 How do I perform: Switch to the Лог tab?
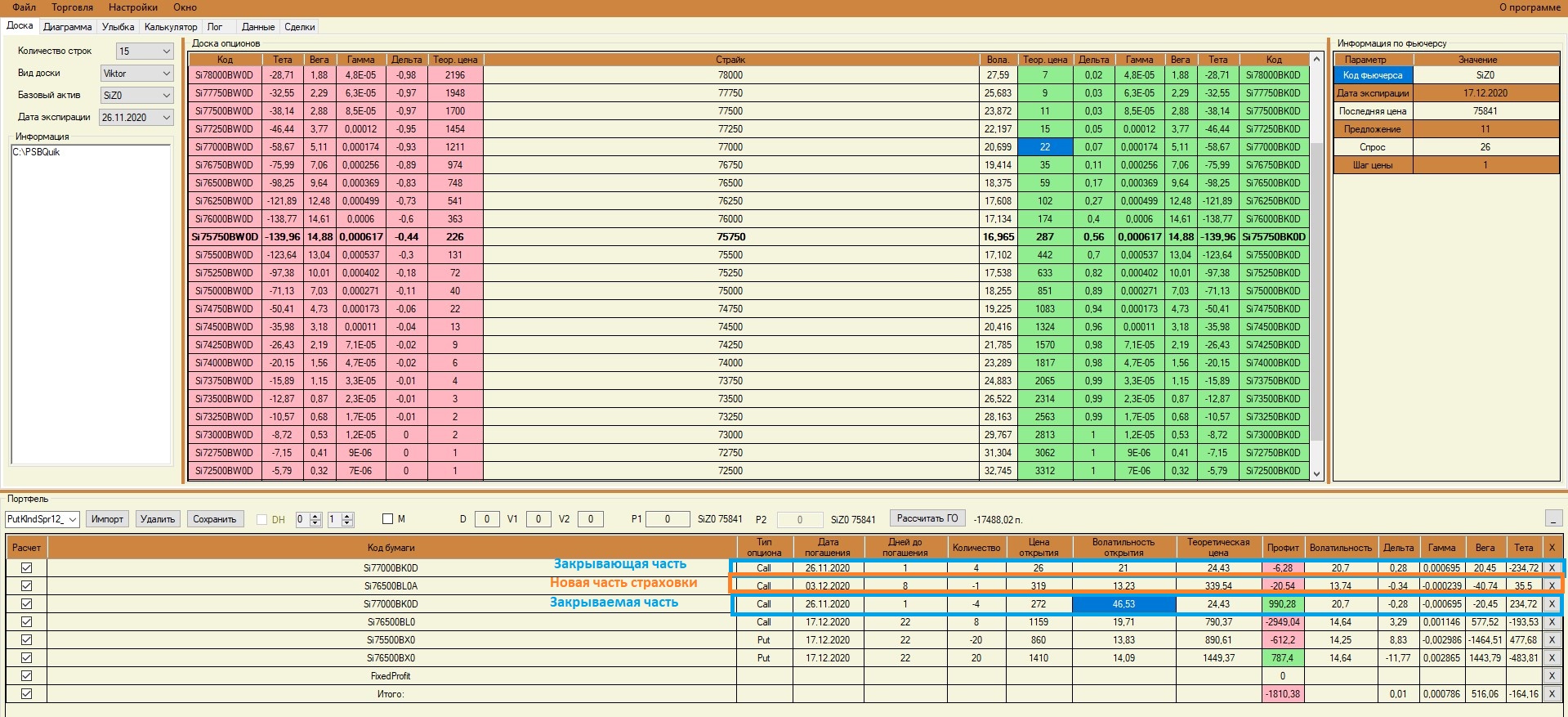pos(215,27)
